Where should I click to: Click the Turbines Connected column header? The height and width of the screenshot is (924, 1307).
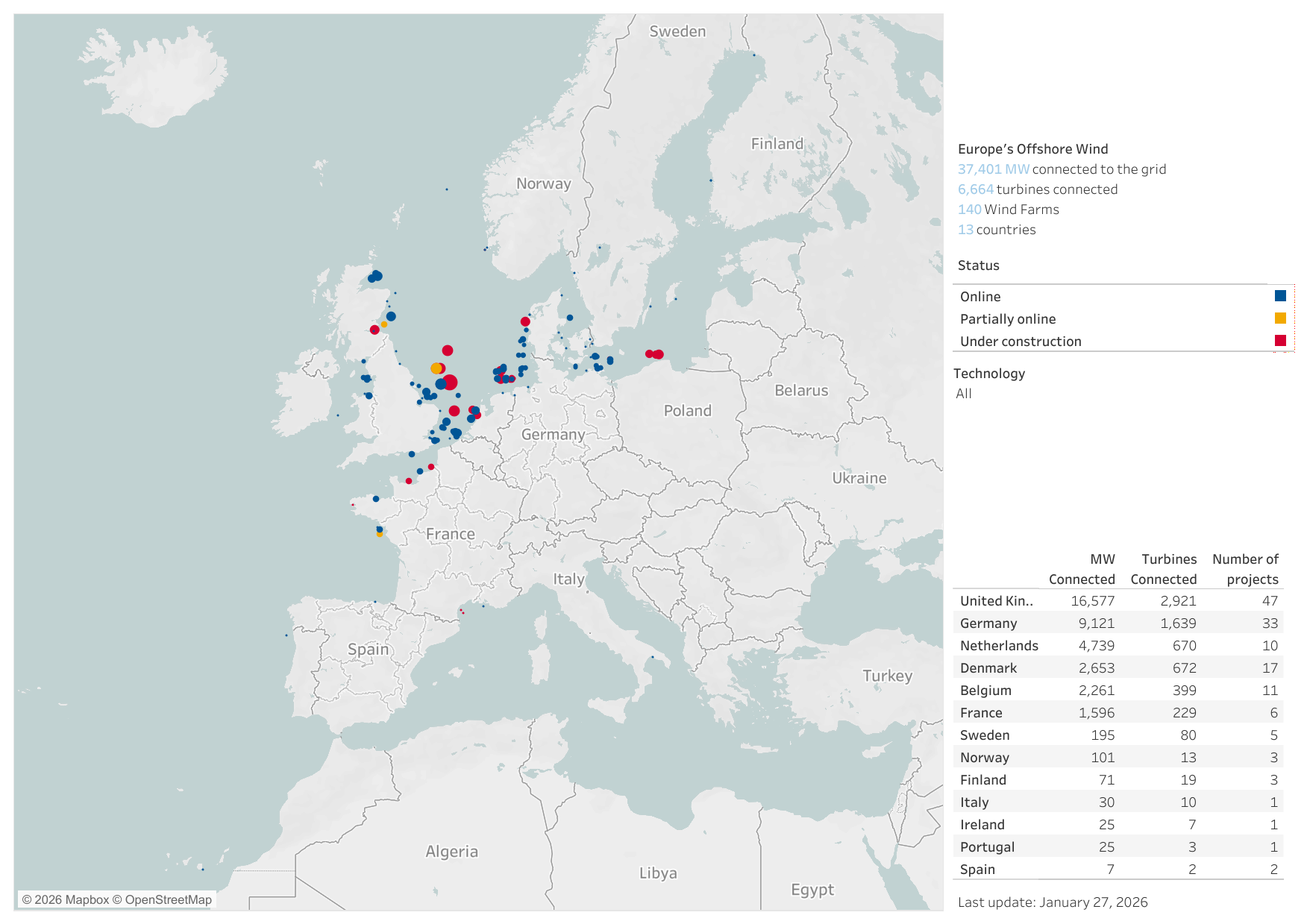pos(1163,569)
